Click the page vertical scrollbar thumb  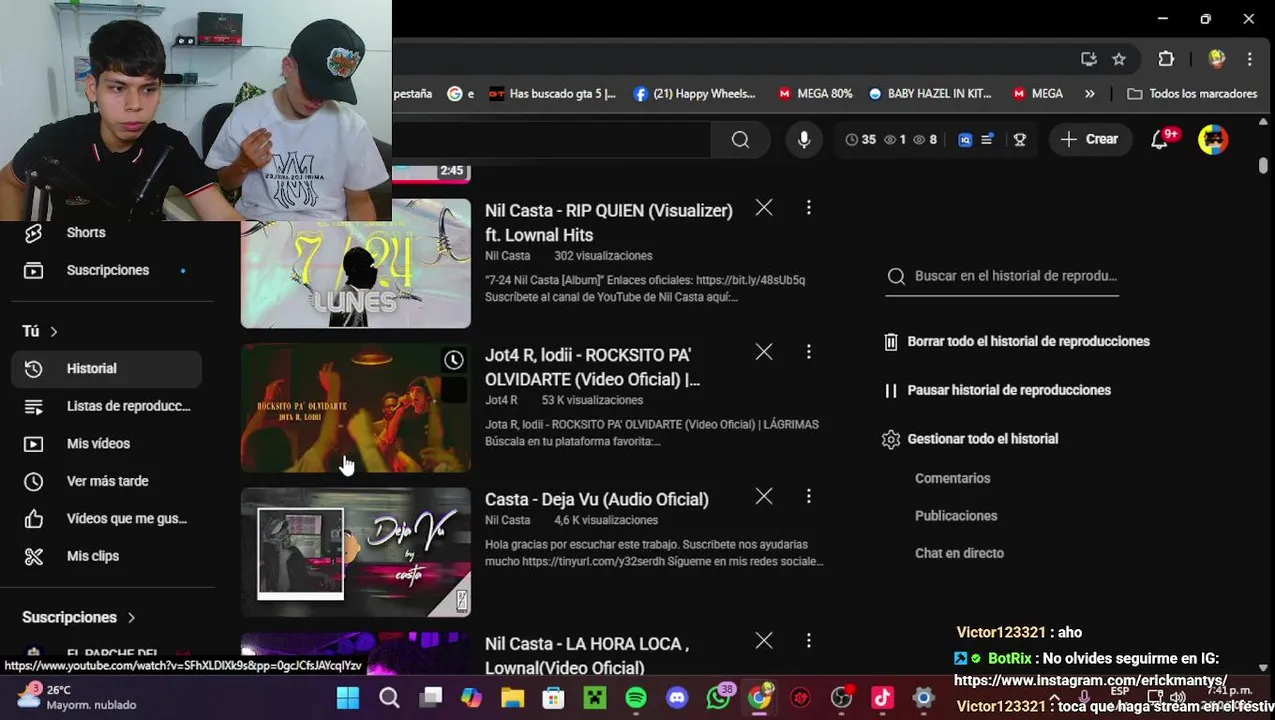tap(1264, 166)
